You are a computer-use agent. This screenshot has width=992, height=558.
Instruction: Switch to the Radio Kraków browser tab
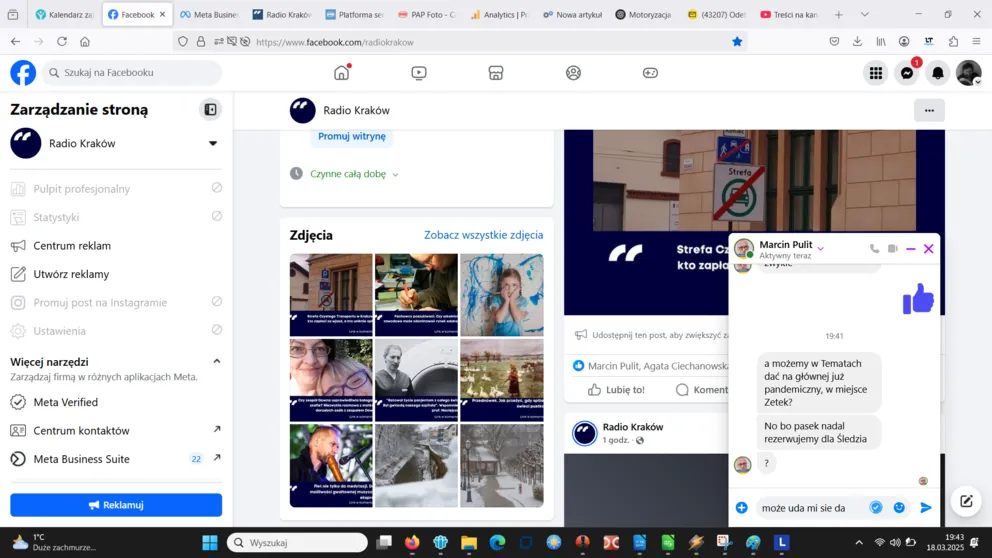[282, 15]
